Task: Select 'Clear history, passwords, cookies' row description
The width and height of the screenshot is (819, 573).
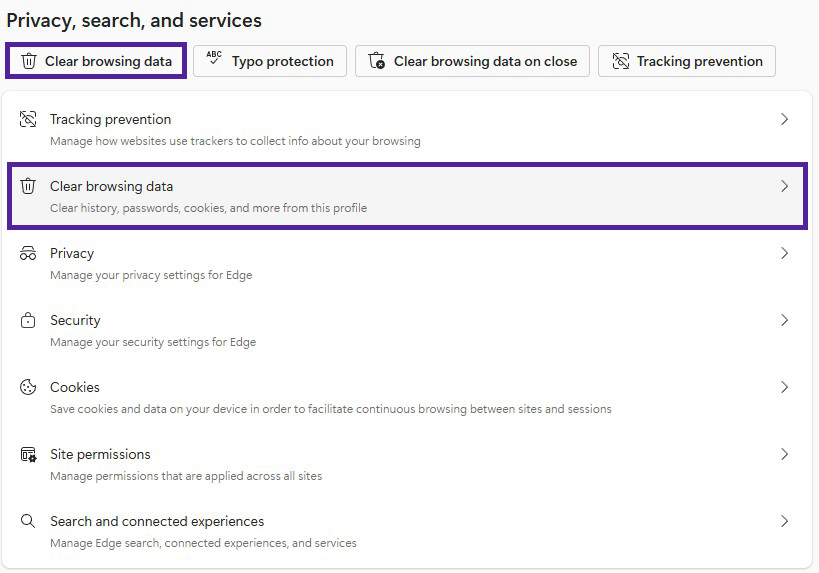Action: (x=208, y=208)
